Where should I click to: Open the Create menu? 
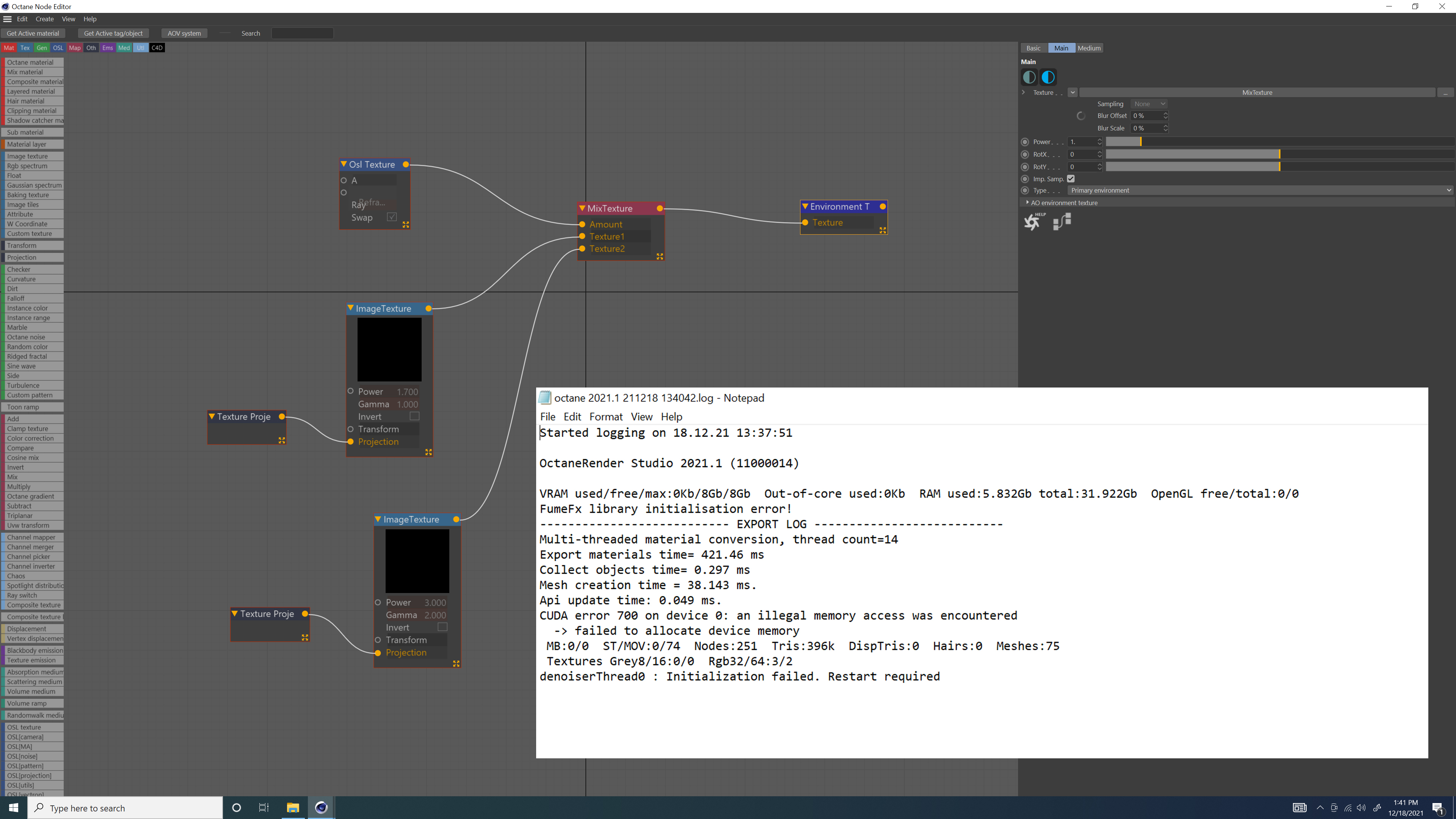point(45,19)
